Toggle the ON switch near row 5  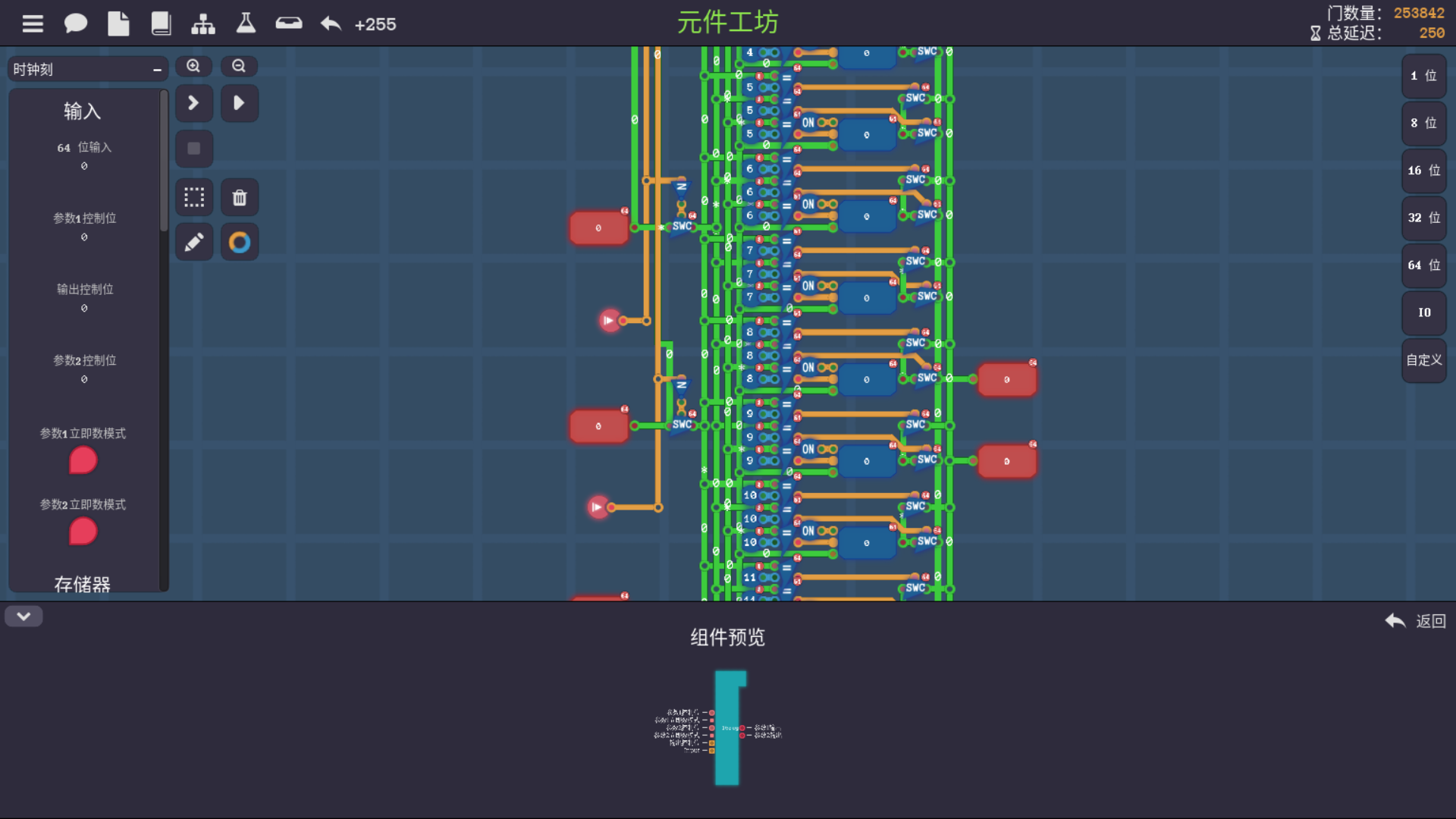[809, 123]
